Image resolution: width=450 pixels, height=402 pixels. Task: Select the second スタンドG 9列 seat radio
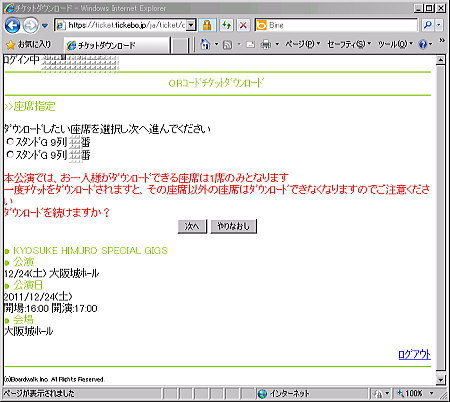pyautogui.click(x=10, y=154)
